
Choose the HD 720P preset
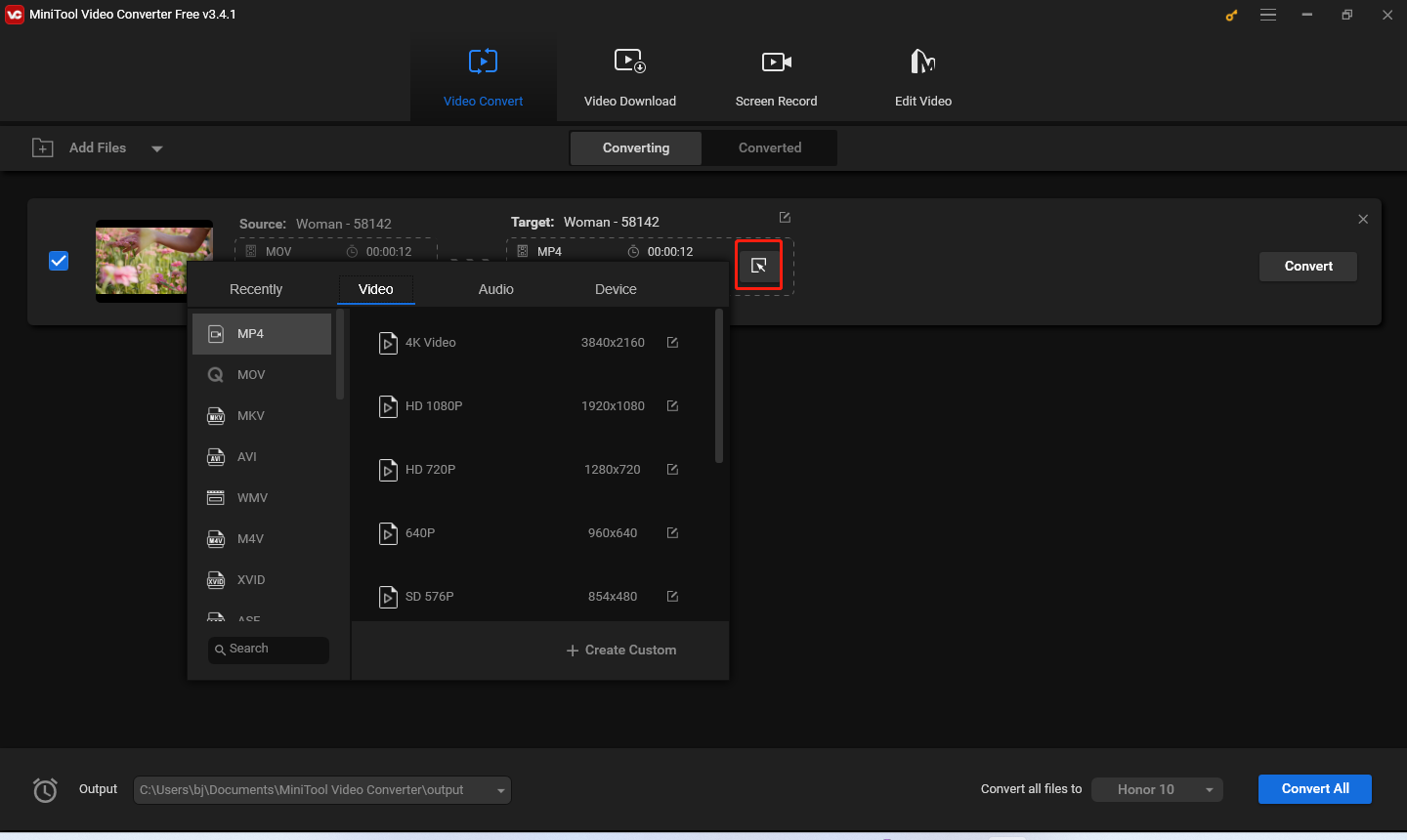point(533,470)
